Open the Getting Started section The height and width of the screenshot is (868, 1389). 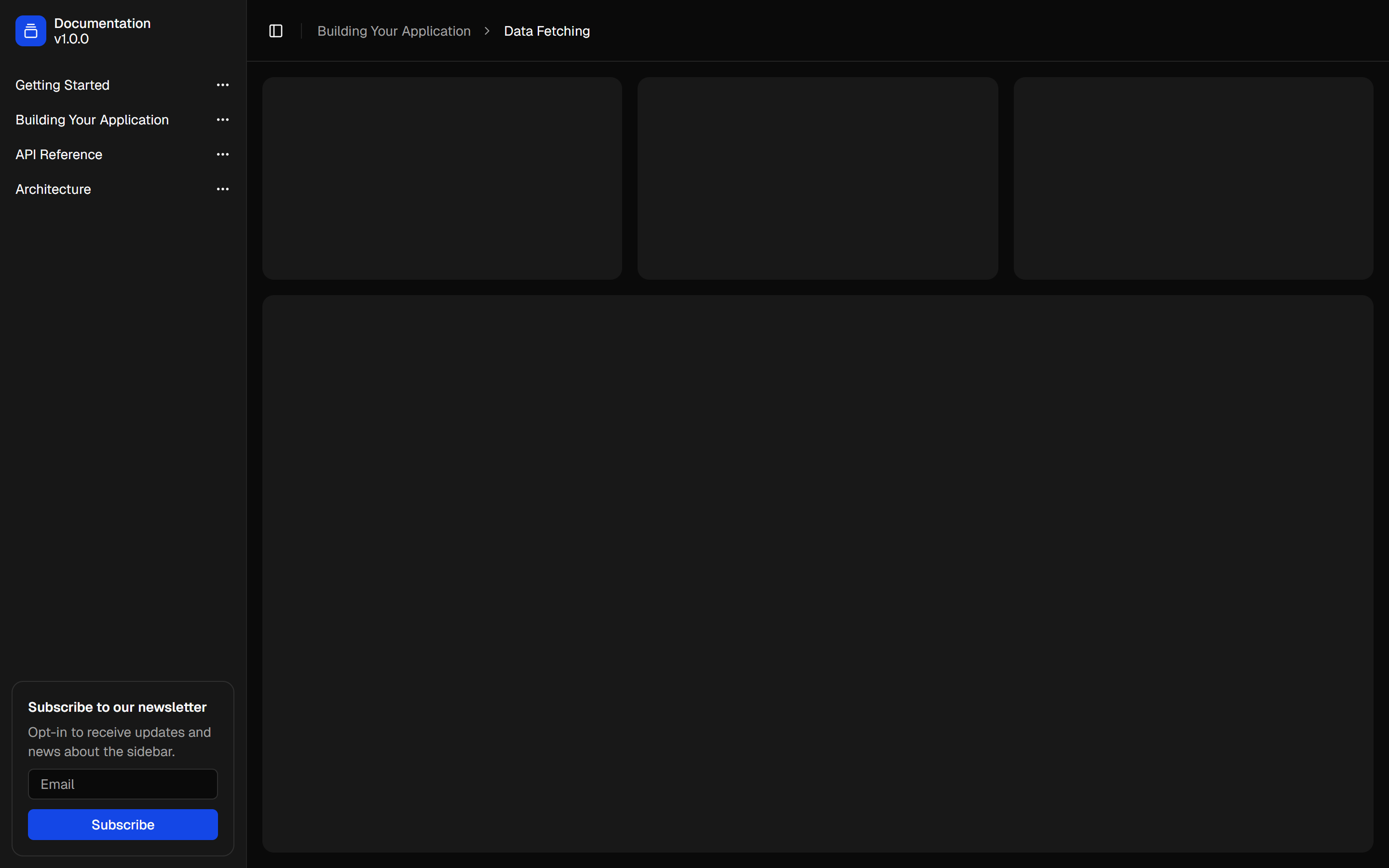63,85
